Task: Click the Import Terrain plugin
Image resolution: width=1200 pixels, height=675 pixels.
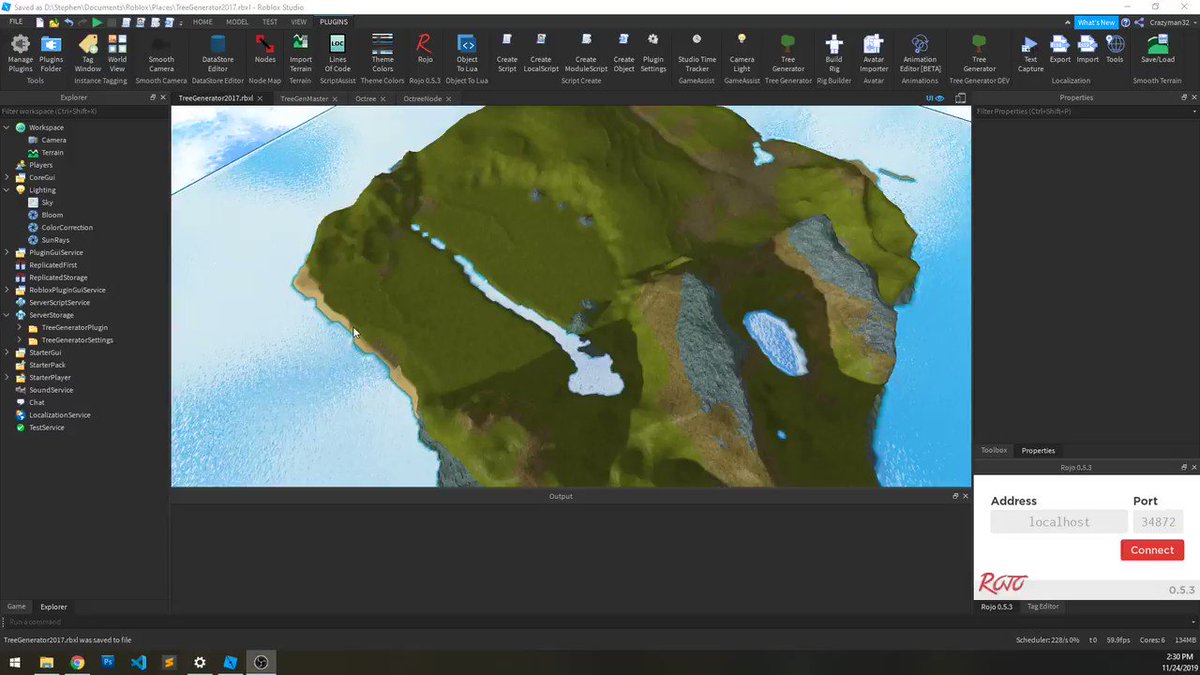Action: click(300, 52)
